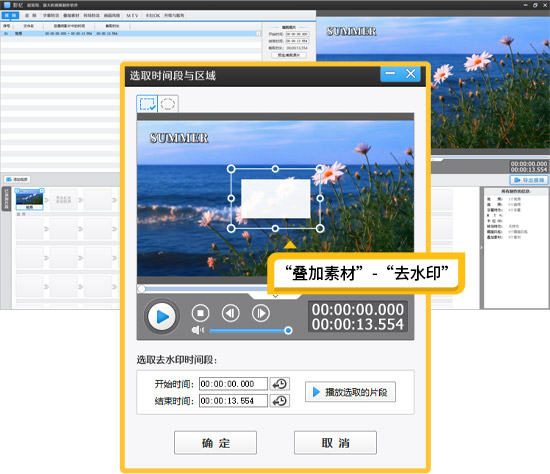Viewport: 550px width, 474px height.
Task: Click 播放选取的片段 button
Action: coord(350,392)
